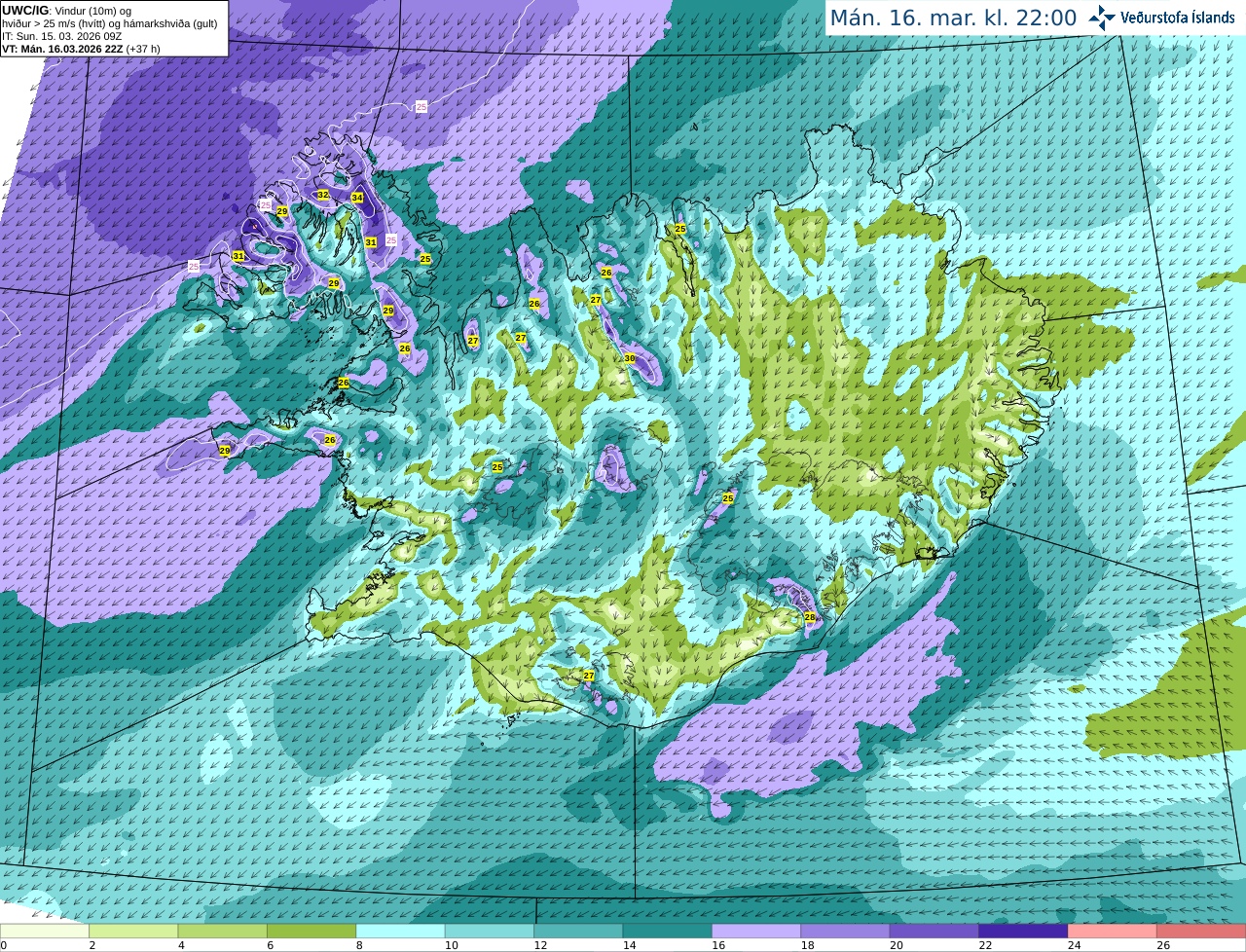This screenshot has width=1246, height=952.
Task: Pick the 18–20 m/s medium purple swatch
Action: pos(846,931)
